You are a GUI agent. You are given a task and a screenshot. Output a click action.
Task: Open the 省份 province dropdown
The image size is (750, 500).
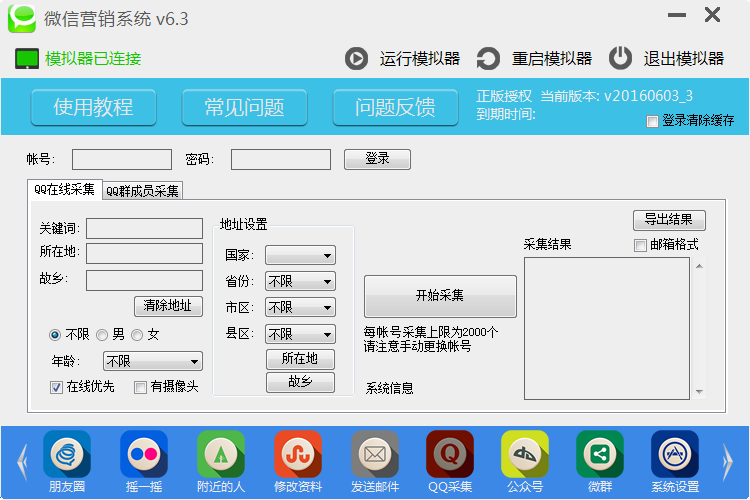pos(300,282)
